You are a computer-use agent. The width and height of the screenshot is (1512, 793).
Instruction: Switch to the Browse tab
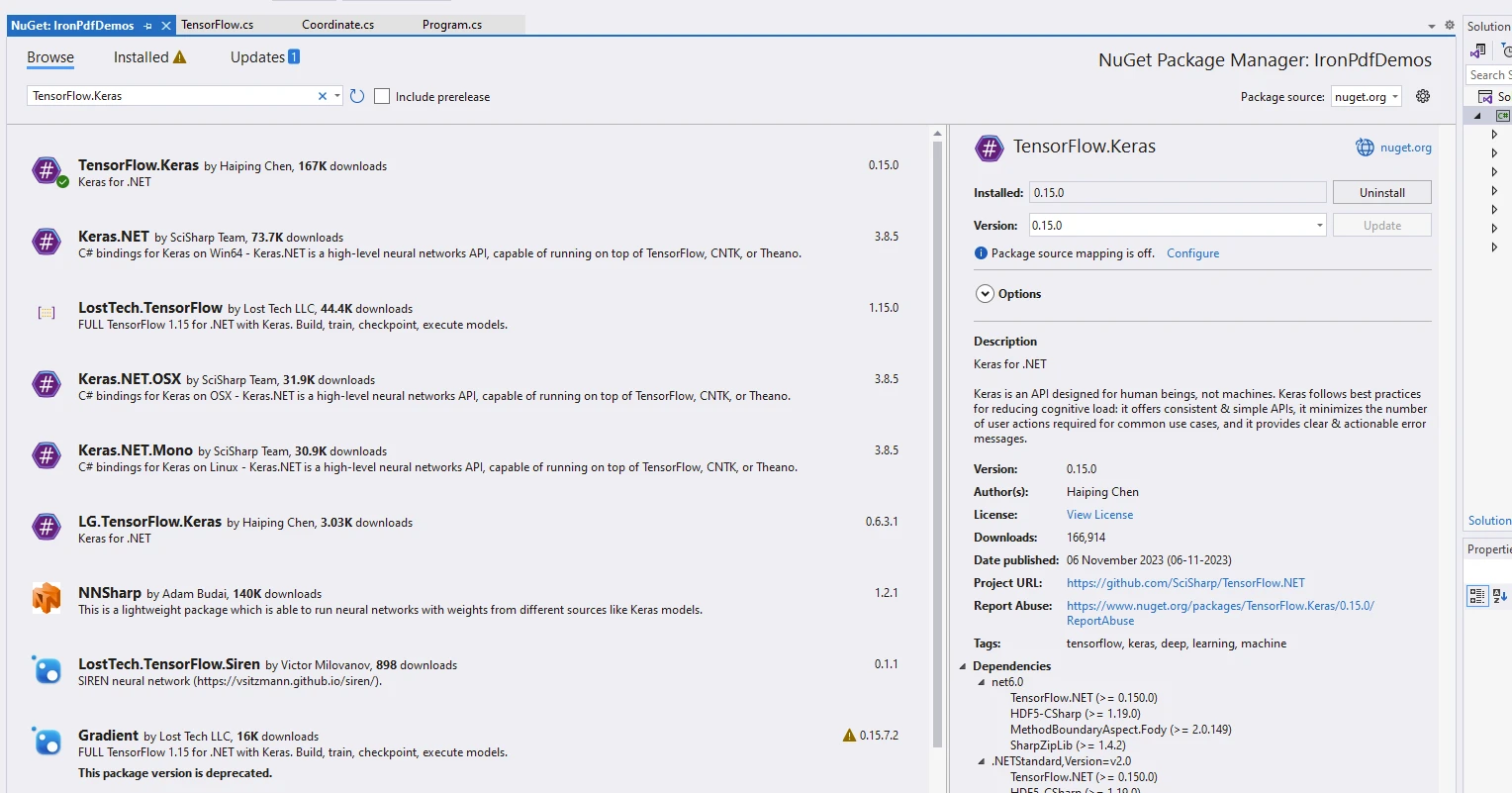50,57
